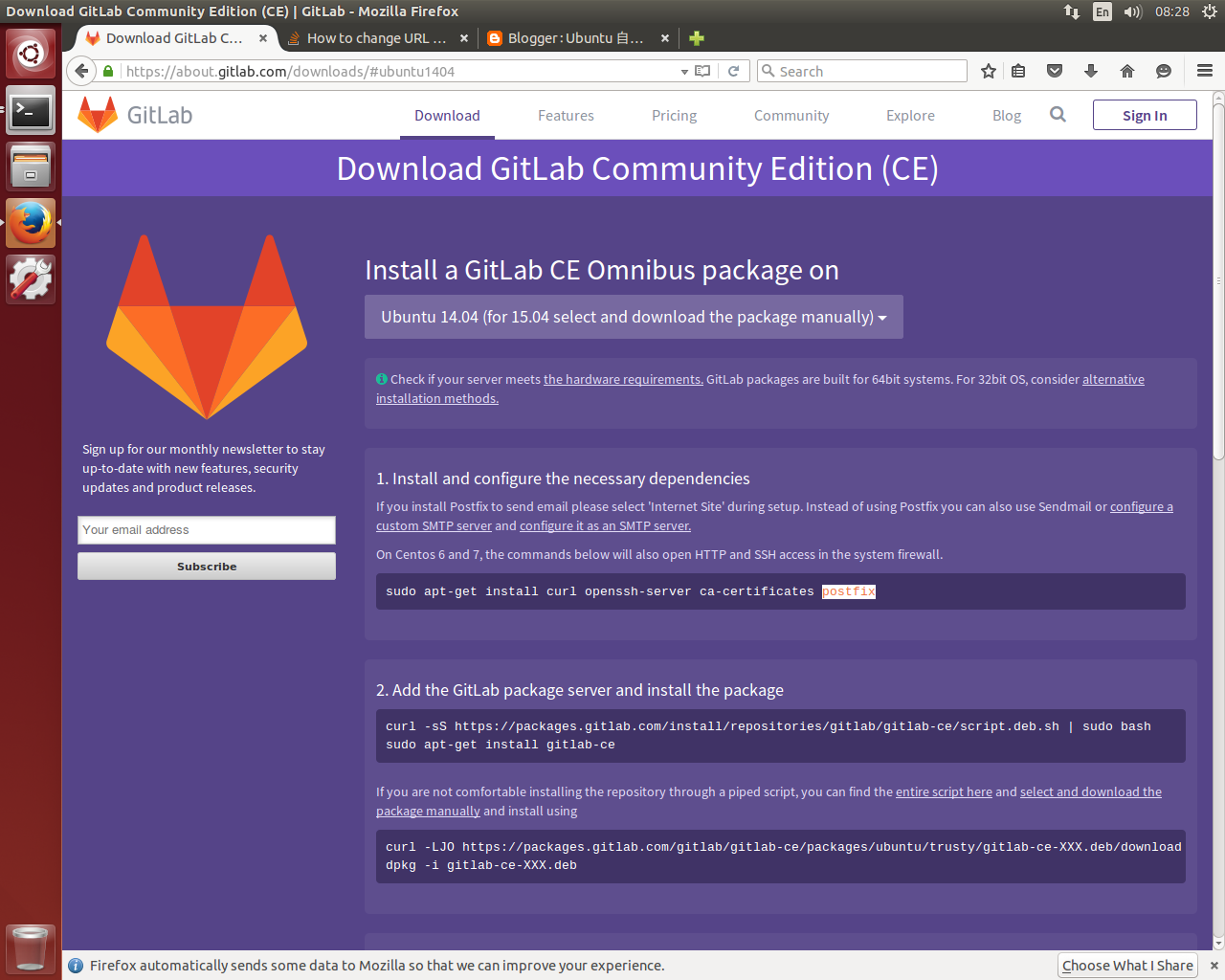Open the Community nav item

[x=791, y=115]
